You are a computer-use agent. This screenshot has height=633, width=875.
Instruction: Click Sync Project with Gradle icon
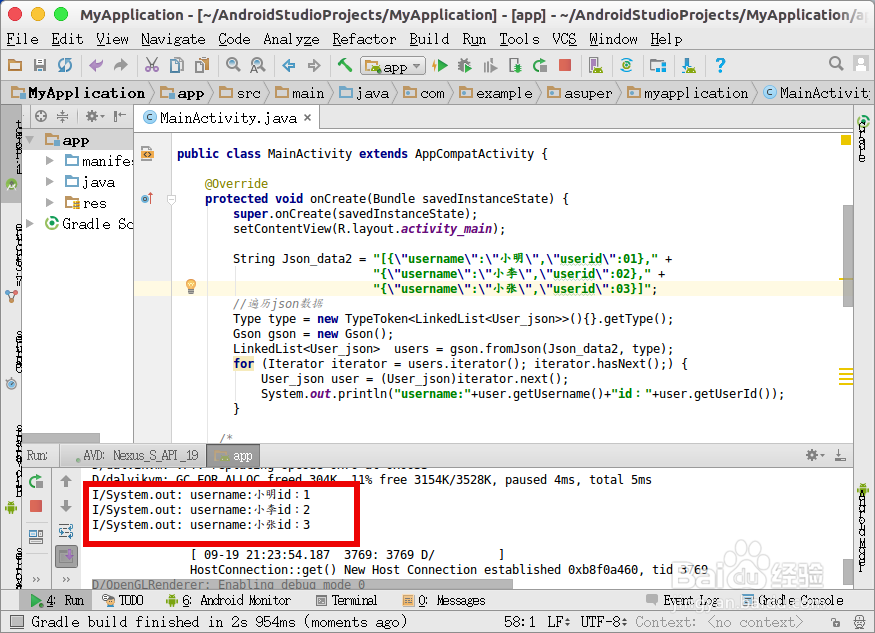click(626, 65)
